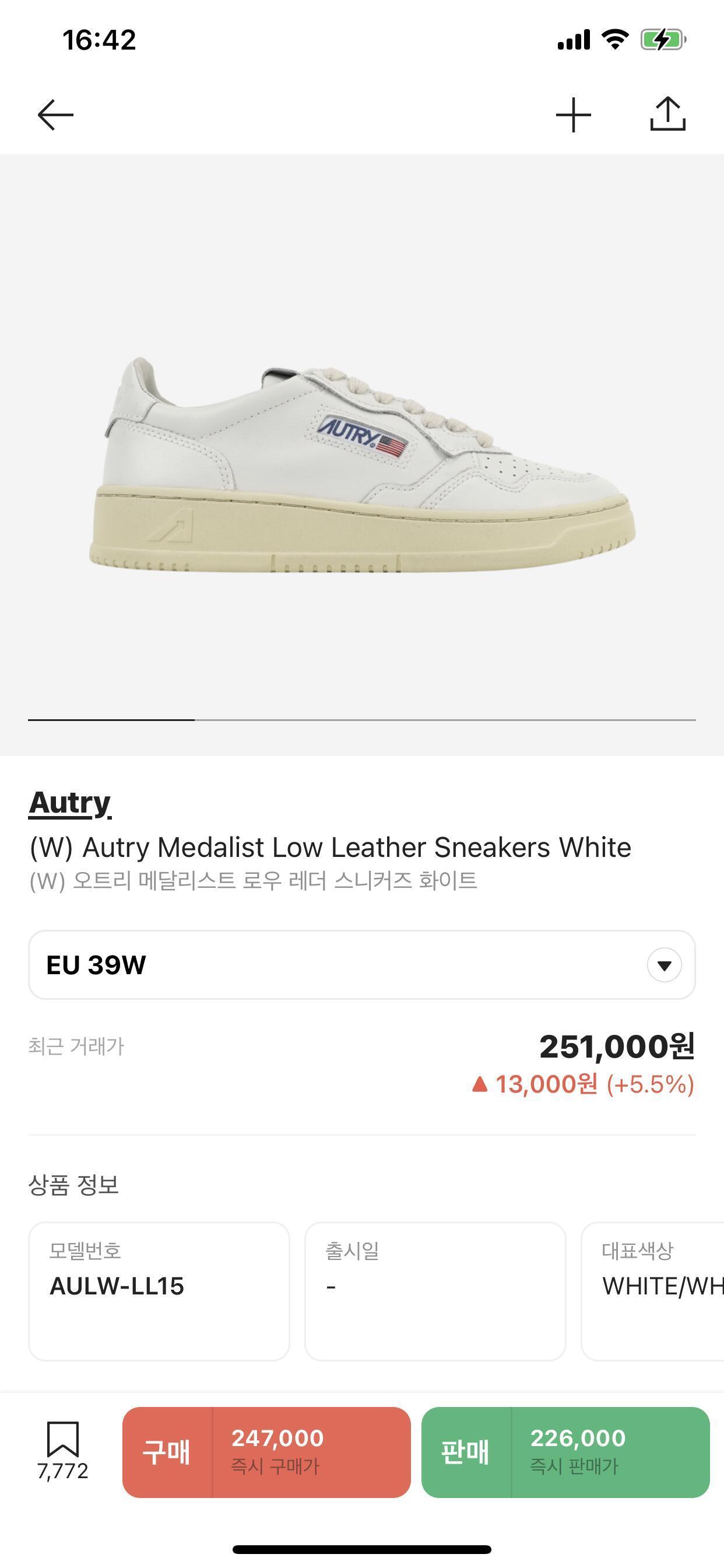This screenshot has height=1568, width=724.
Task: Tap the 16:42 clock in status bar
Action: click(x=99, y=40)
